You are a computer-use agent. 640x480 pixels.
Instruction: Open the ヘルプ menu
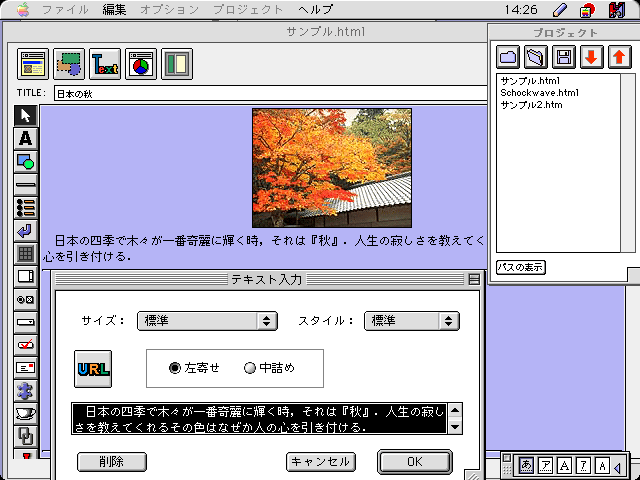tap(315, 9)
